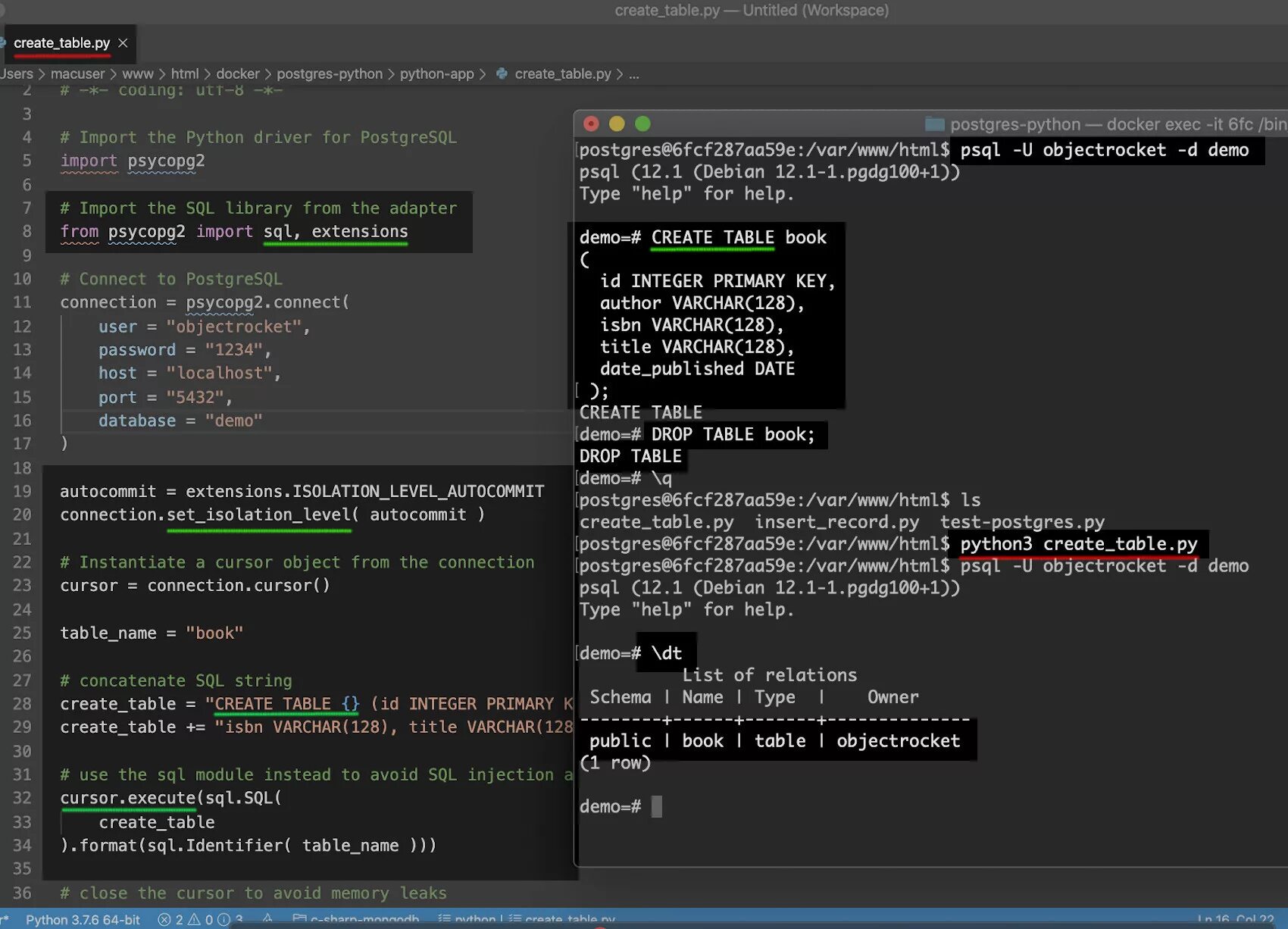
Task: Click the warning triangle count in status bar
Action: pos(200,919)
